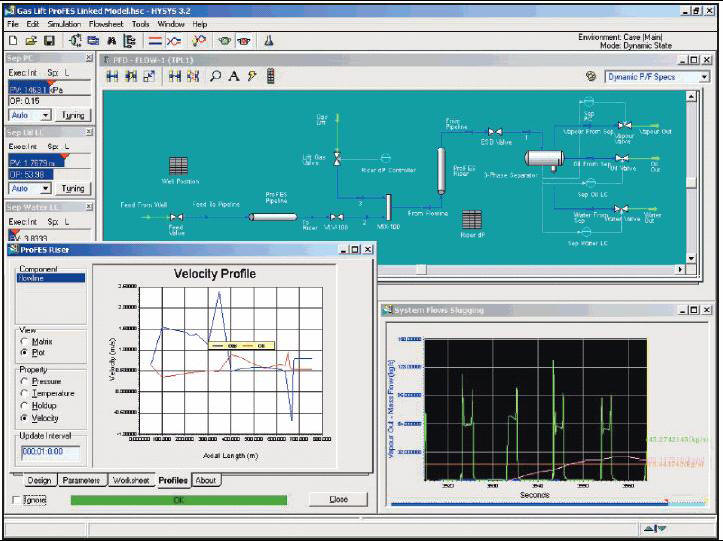Open the Tools menu

(141, 24)
